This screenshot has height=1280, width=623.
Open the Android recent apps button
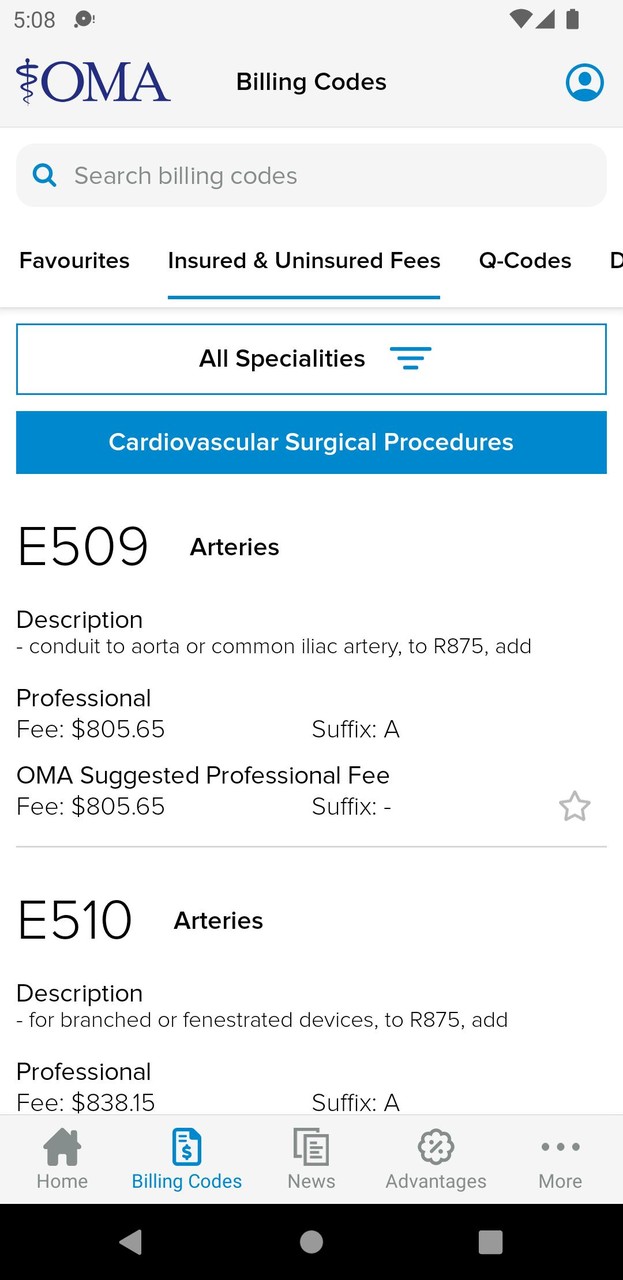coord(490,1241)
